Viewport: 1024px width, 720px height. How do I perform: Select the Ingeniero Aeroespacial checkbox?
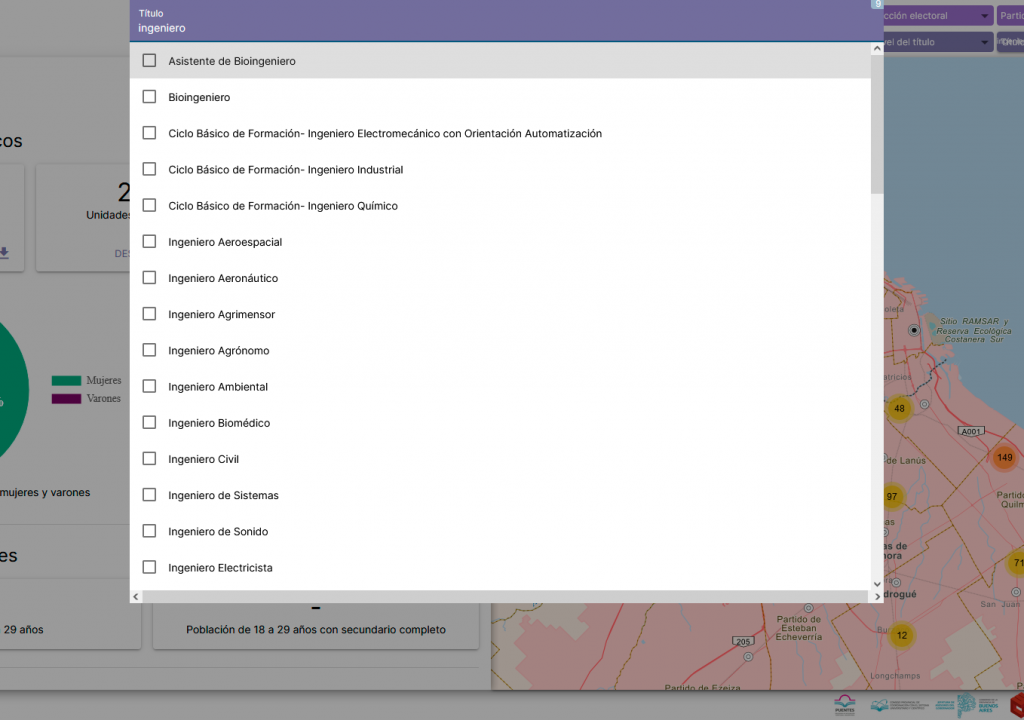pos(149,242)
